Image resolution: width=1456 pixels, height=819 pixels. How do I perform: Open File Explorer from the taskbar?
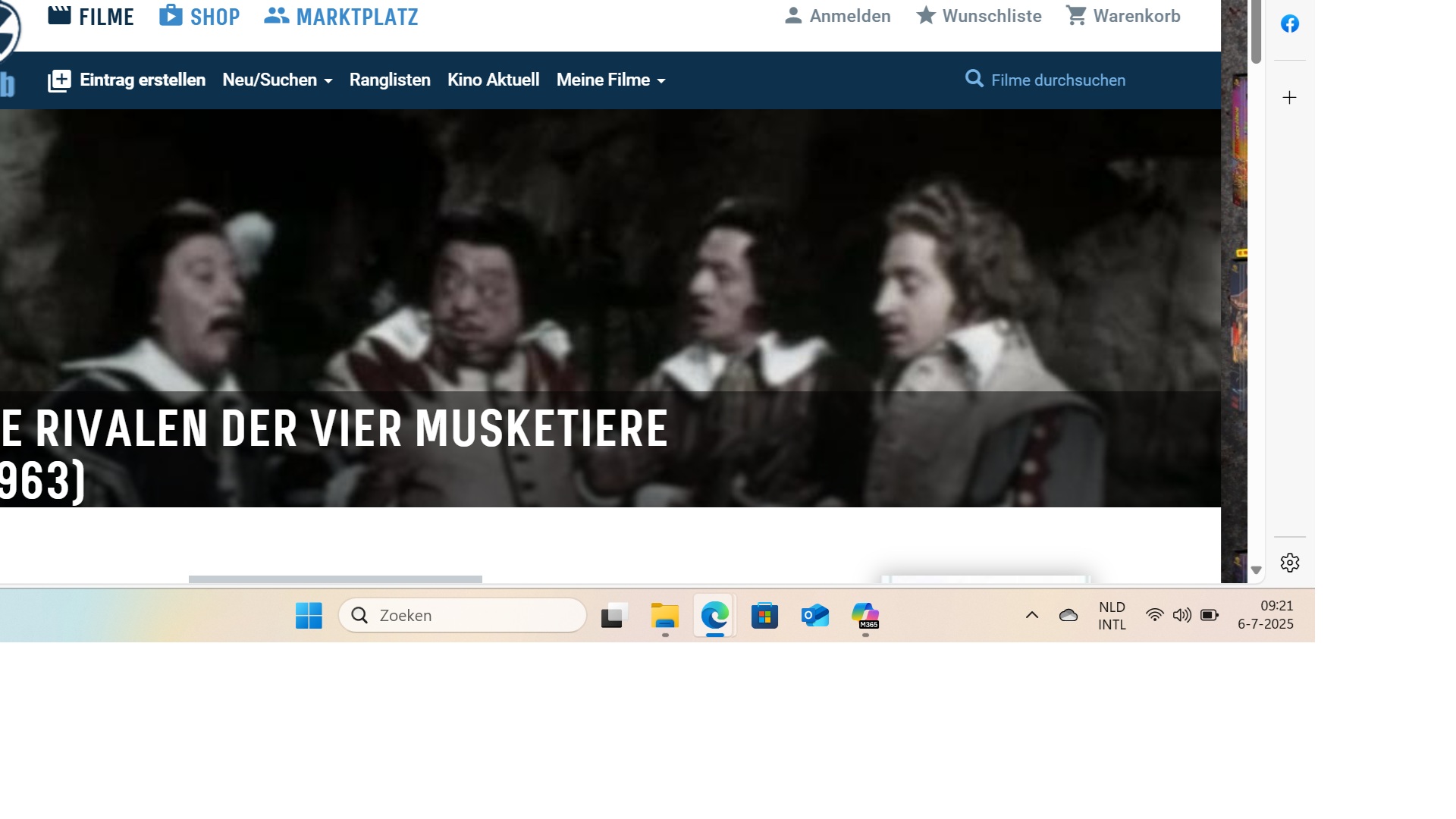tap(665, 616)
